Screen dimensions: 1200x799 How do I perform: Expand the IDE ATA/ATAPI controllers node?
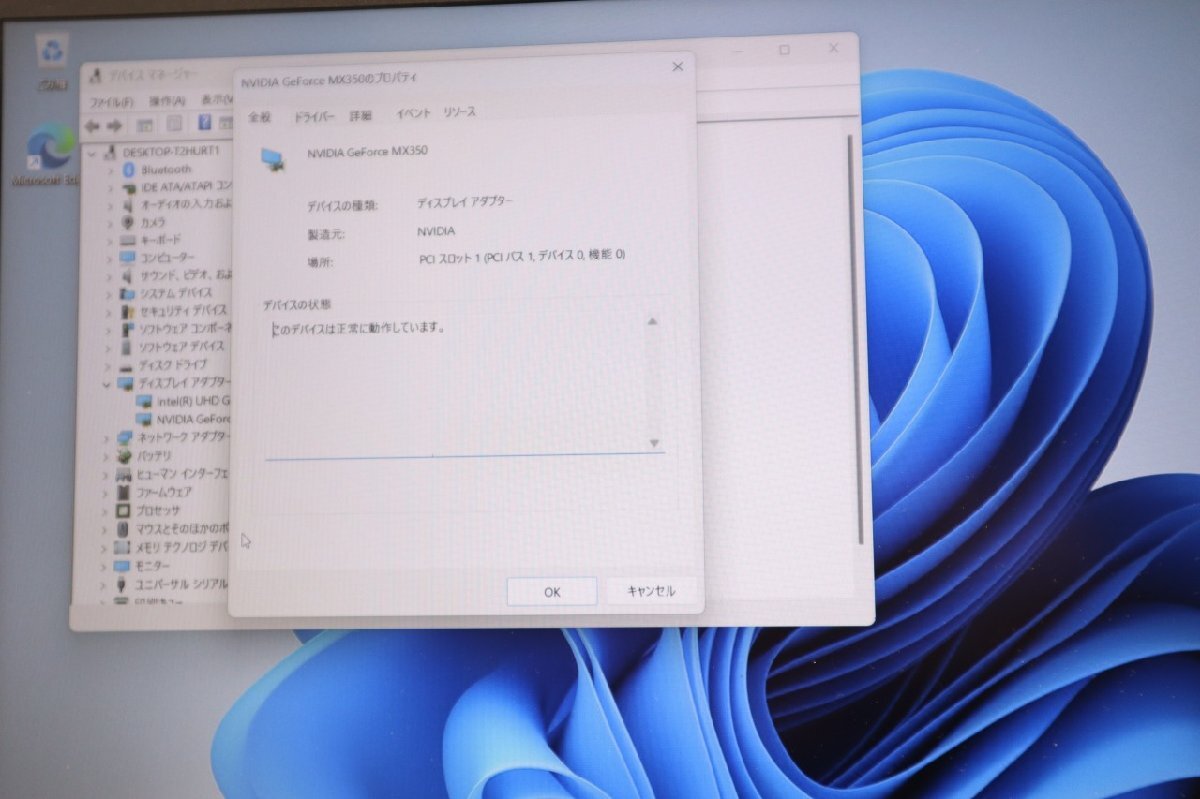(111, 187)
